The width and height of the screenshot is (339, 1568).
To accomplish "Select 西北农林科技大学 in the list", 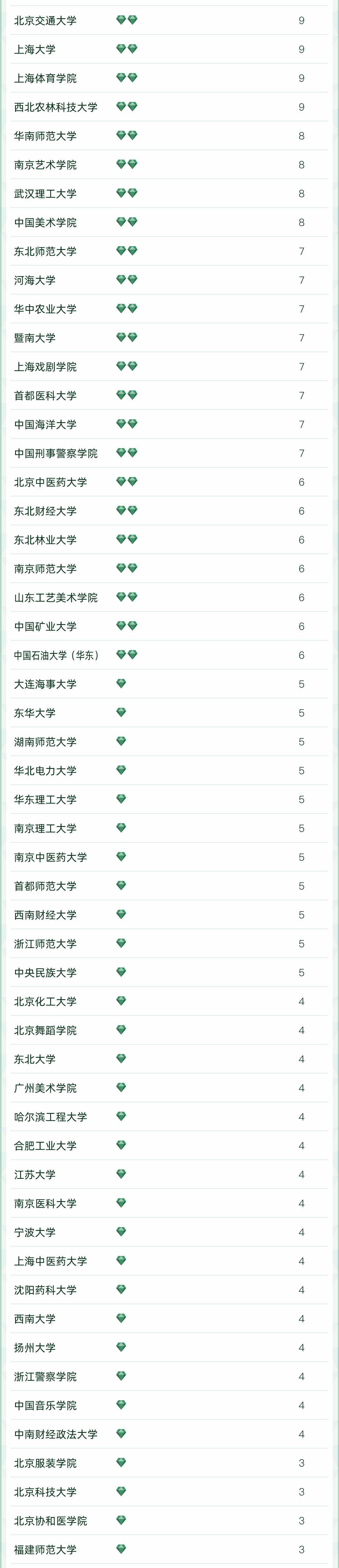I will coord(56,107).
